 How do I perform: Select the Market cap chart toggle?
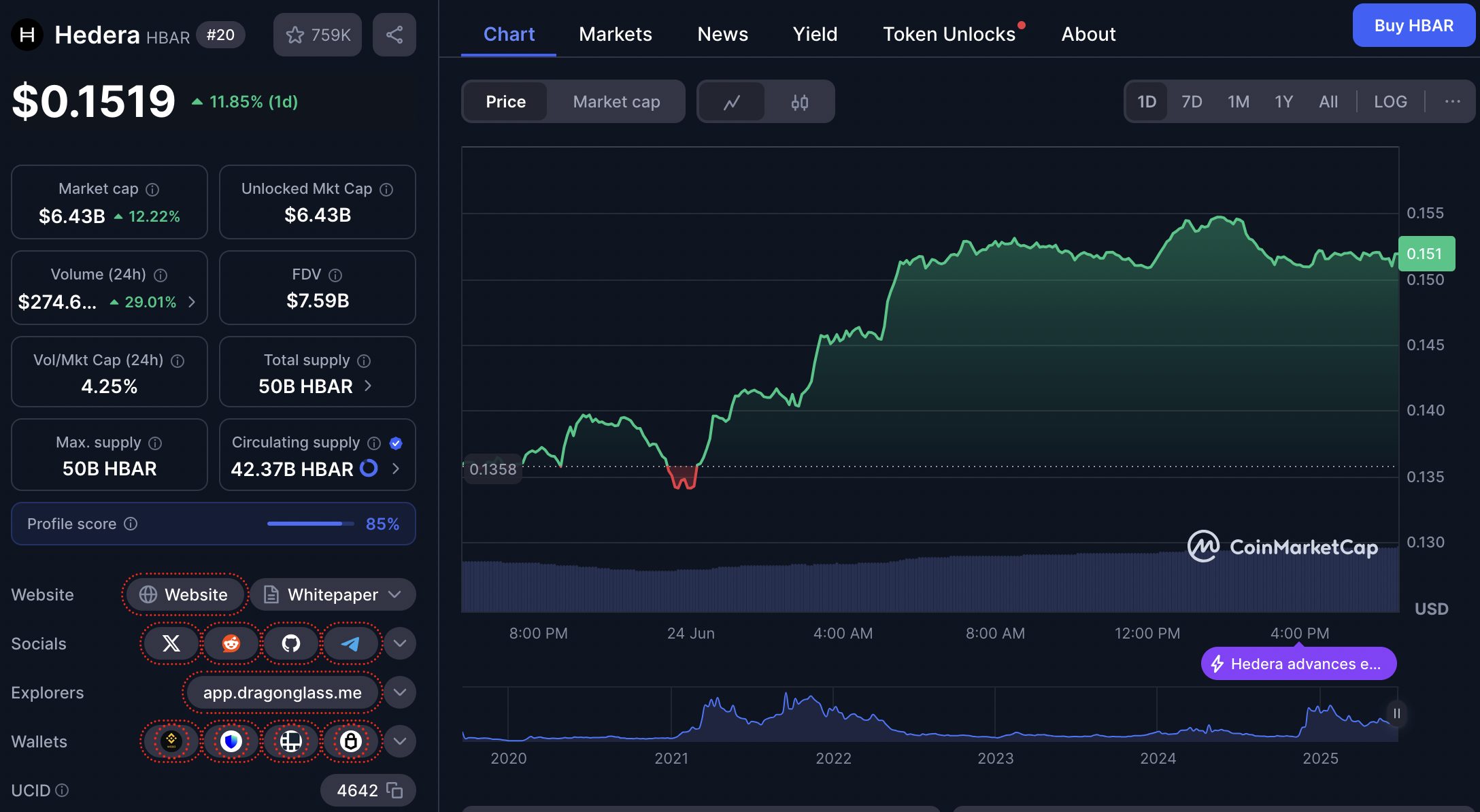pos(616,102)
